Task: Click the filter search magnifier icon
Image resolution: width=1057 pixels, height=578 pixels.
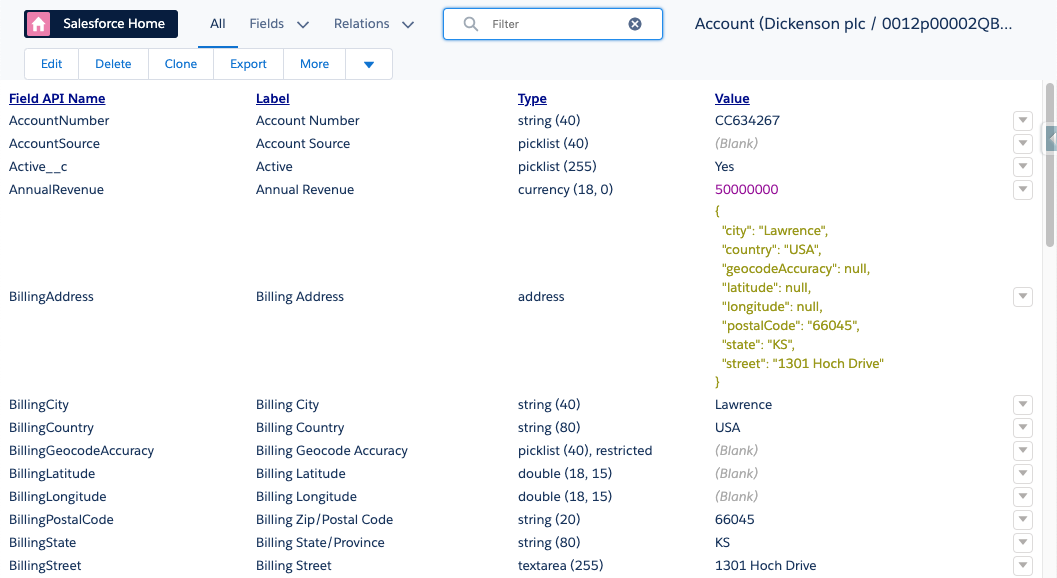Action: pyautogui.click(x=471, y=24)
